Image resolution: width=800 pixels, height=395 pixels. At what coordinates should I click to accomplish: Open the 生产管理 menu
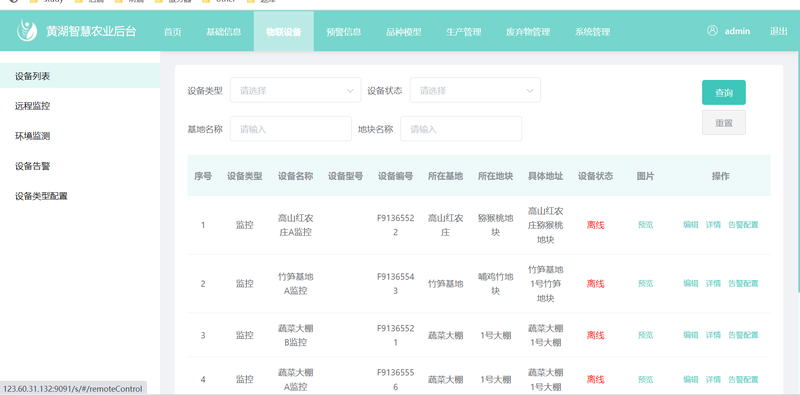tap(464, 32)
